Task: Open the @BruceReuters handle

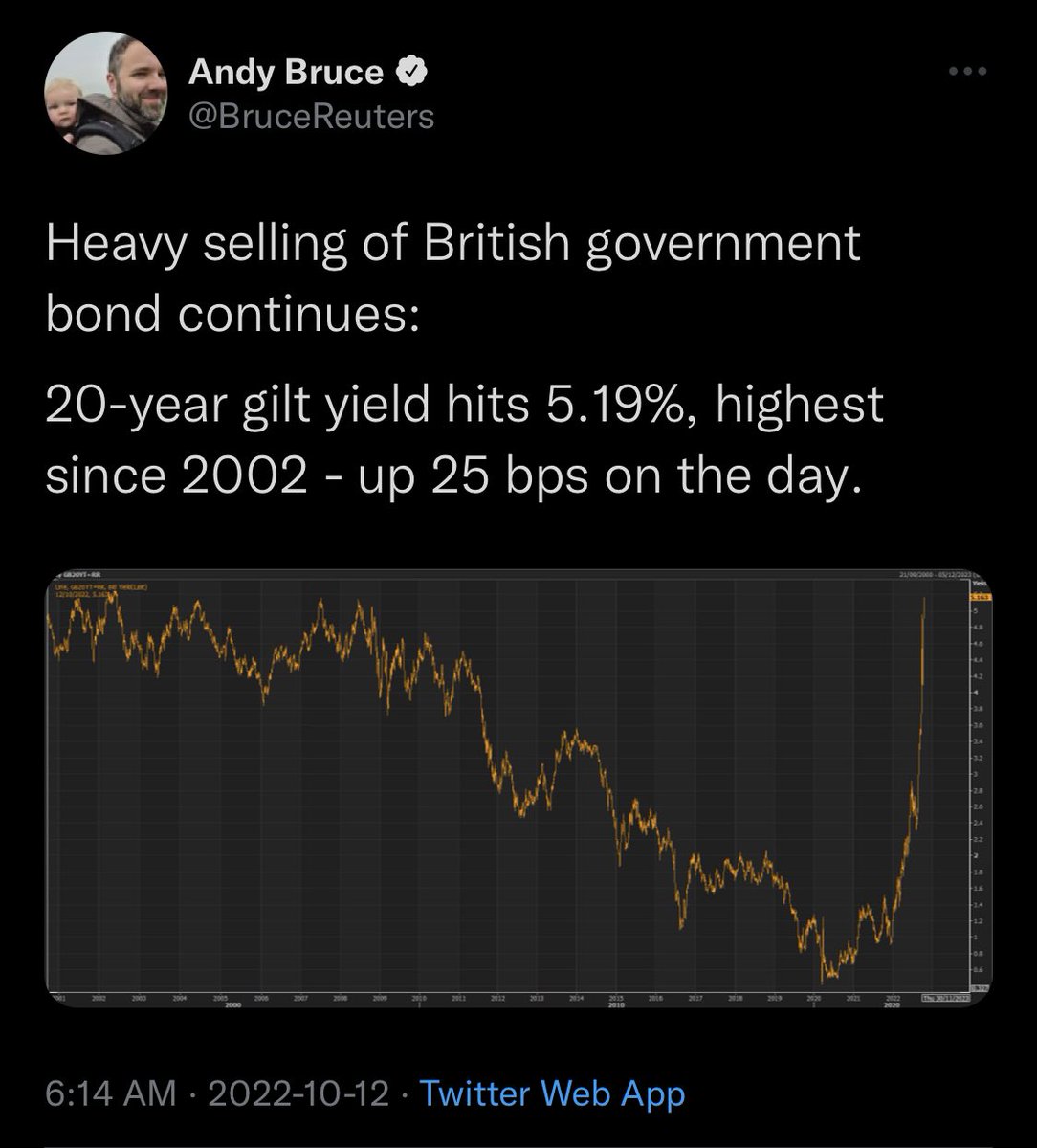Action: pyautogui.click(x=312, y=117)
